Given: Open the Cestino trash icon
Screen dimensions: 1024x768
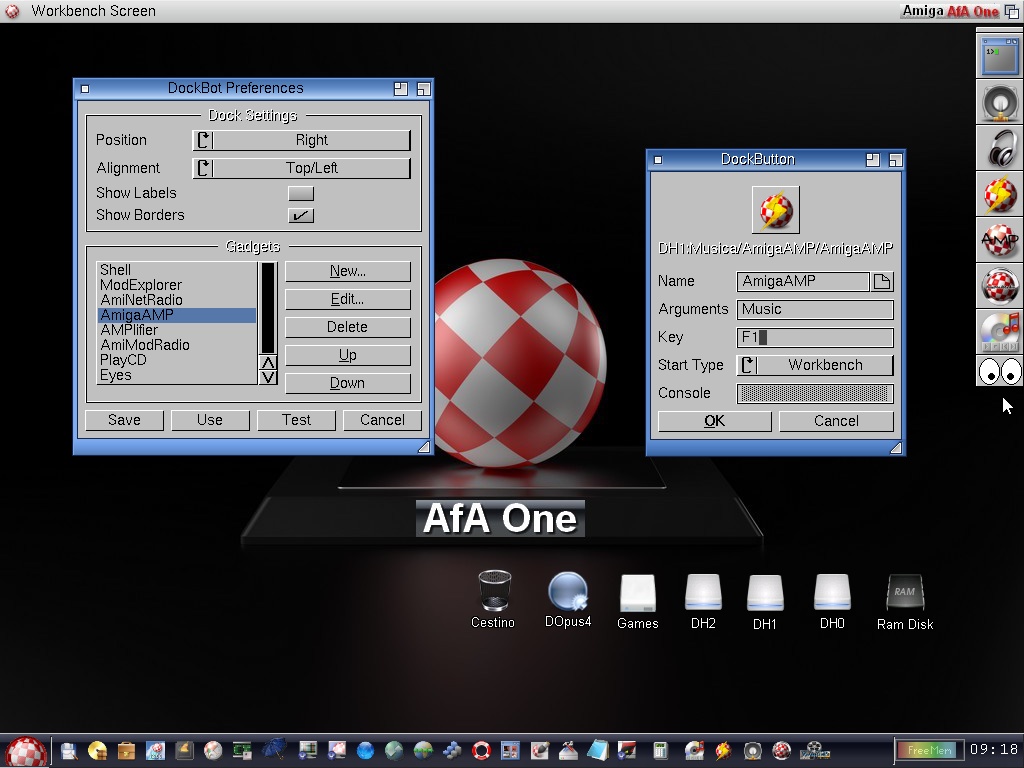Looking at the screenshot, I should click(x=494, y=591).
